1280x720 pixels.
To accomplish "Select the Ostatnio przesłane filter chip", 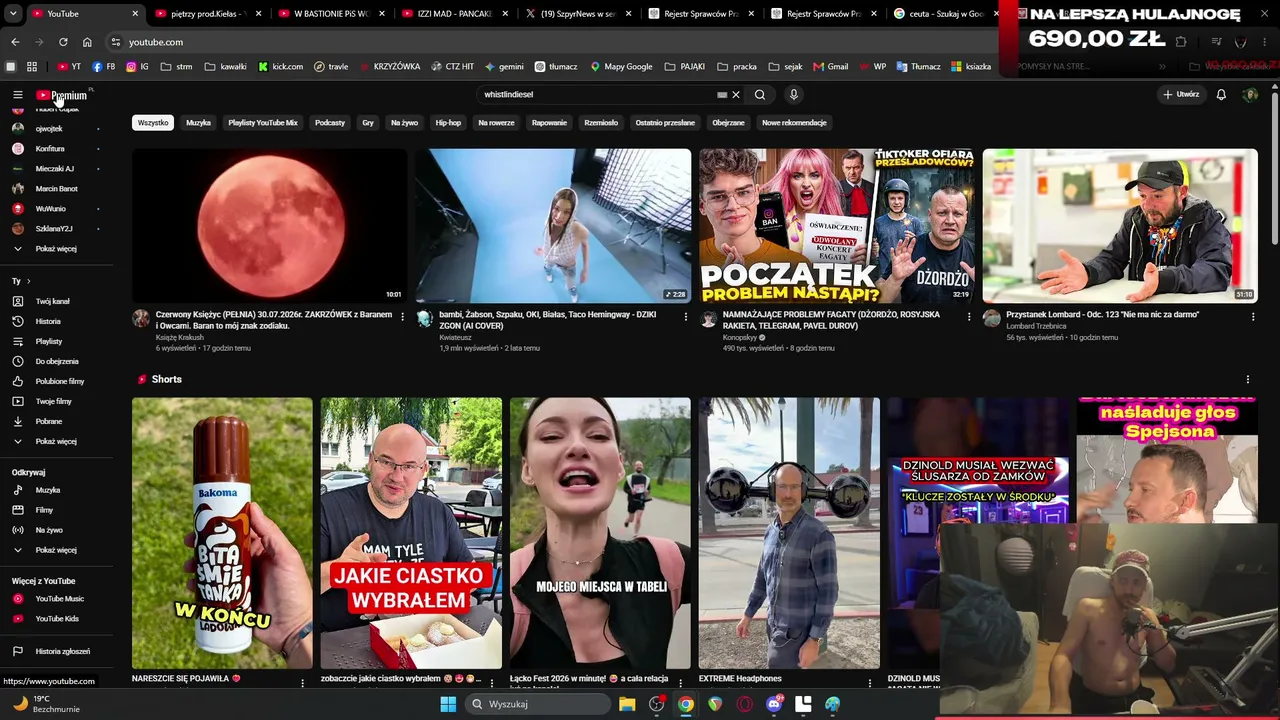I will point(665,123).
